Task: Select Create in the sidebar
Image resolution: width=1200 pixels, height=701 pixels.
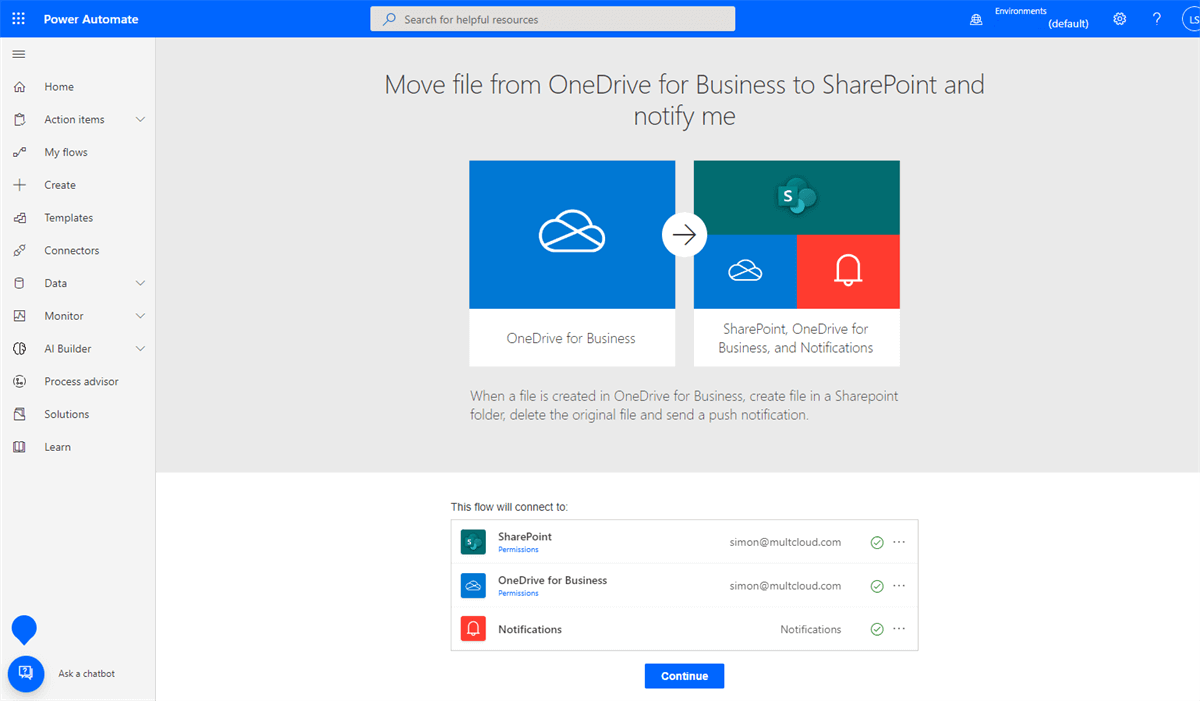Action: 60,185
